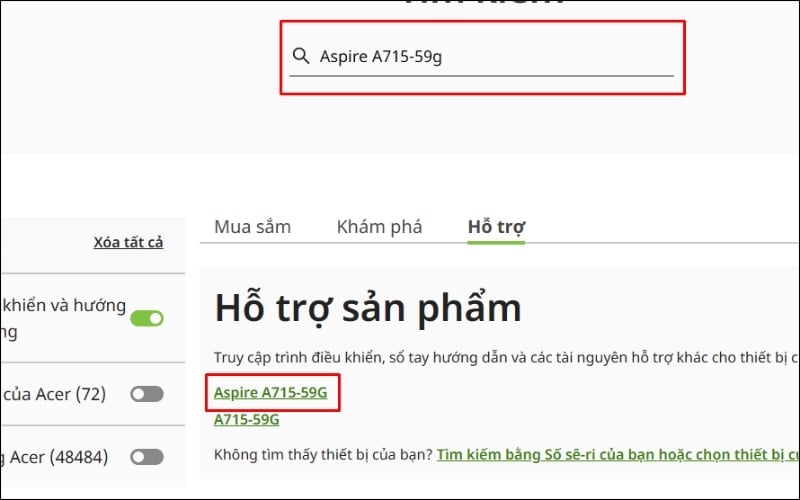Screen dimensions: 800x500
Task: Click the 'Truy cập trình điều khiển' description text
Action: (506, 357)
